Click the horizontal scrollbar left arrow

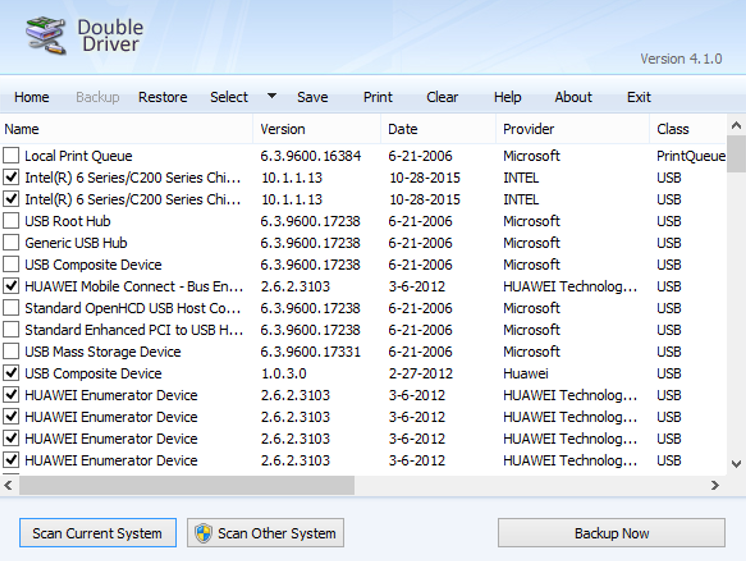tap(8, 485)
